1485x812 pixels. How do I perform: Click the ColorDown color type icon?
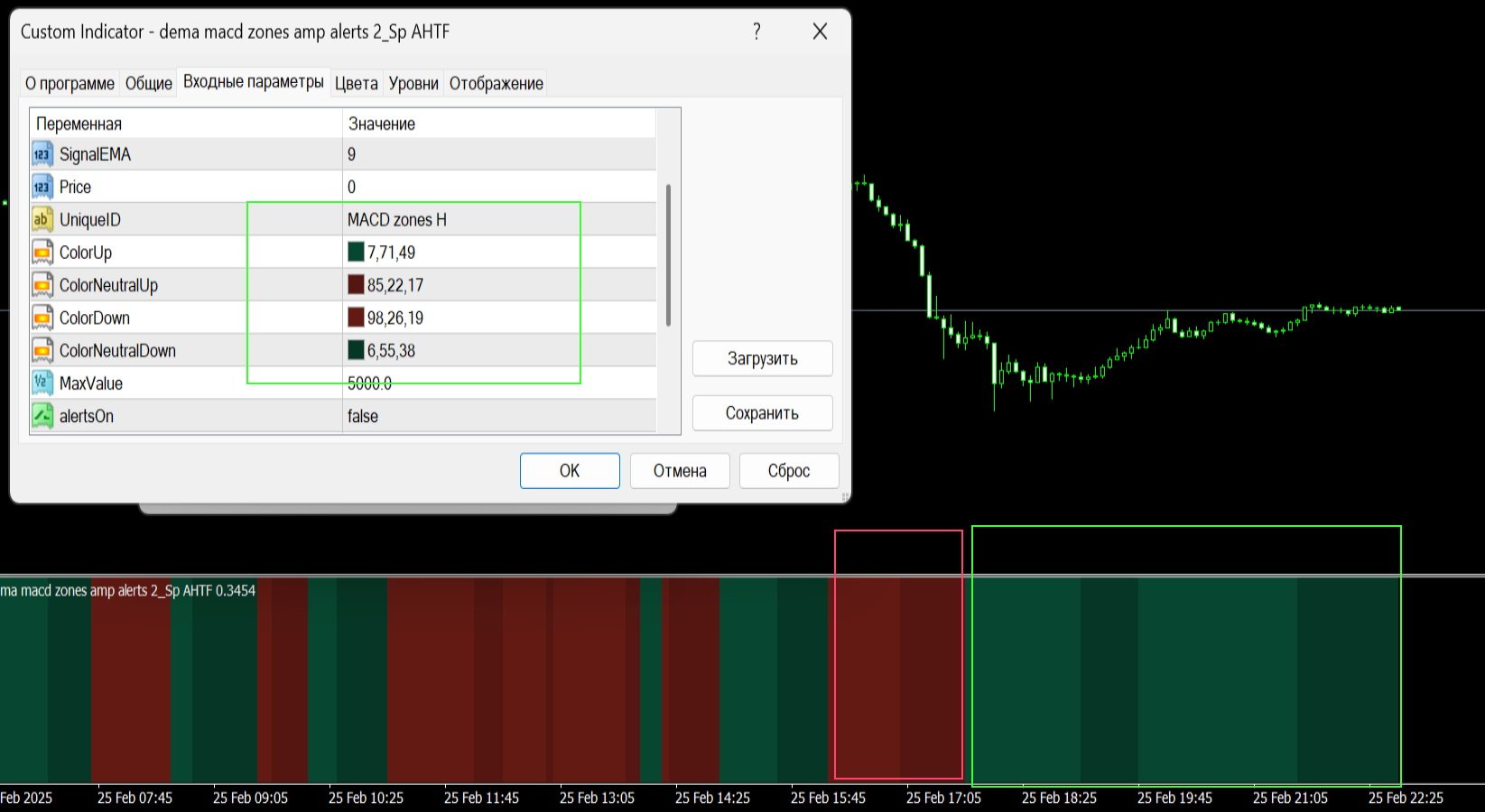[x=42, y=318]
